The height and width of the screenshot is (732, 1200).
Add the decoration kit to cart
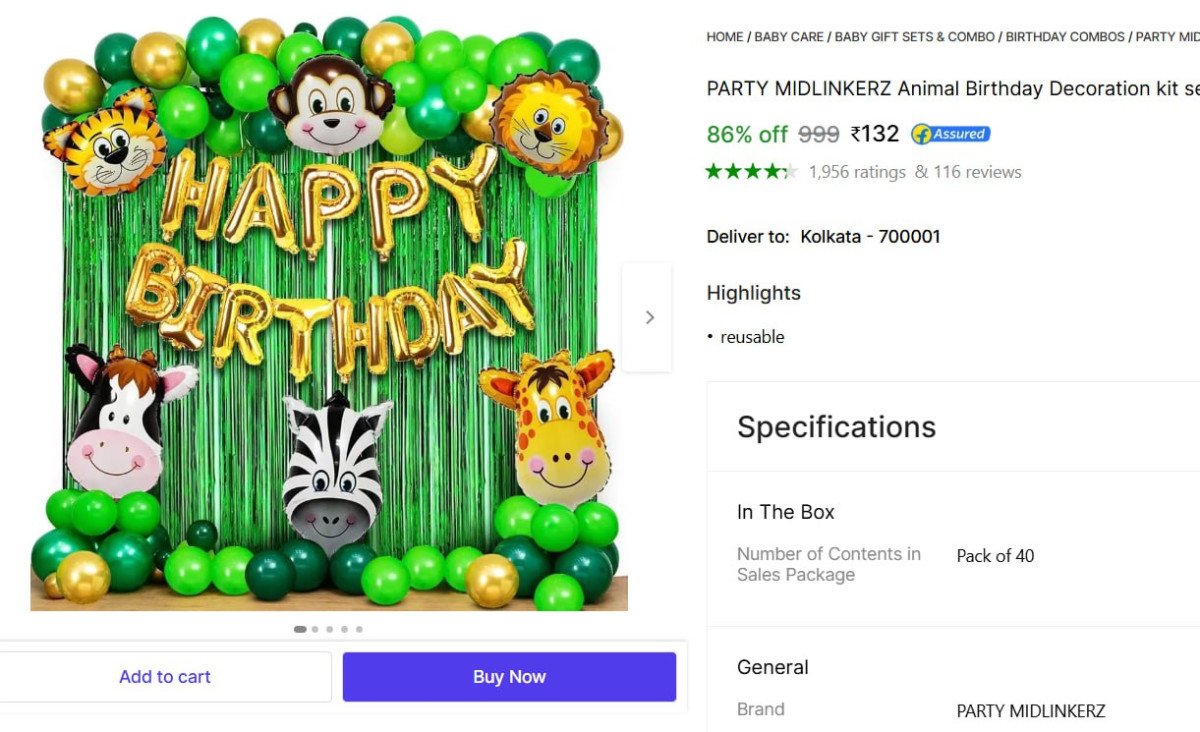[165, 677]
